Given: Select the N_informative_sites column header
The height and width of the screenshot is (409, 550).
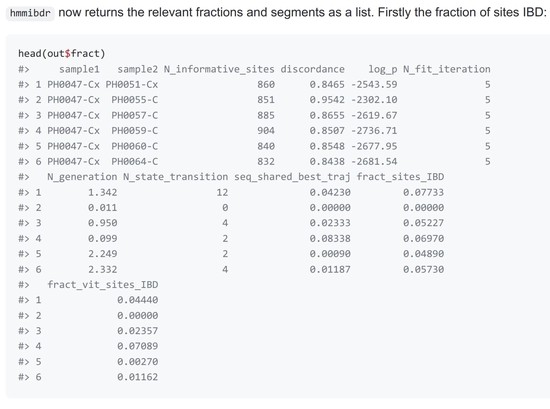Looking at the screenshot, I should (219, 69).
